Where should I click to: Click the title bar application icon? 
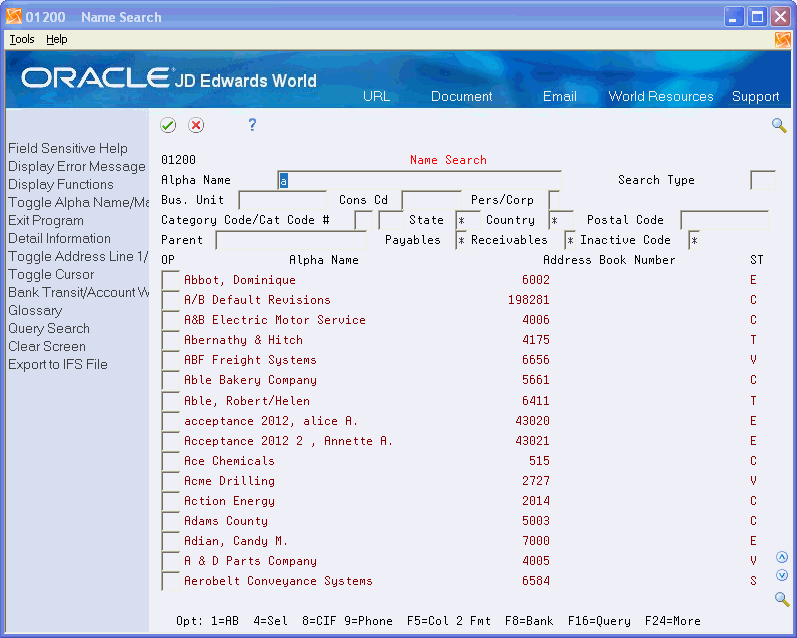click(14, 16)
